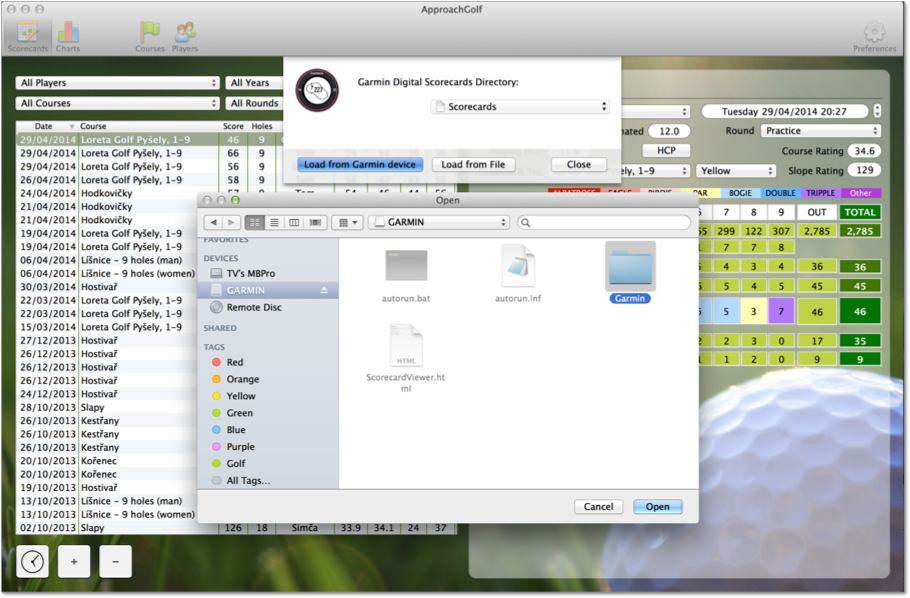Screen dimensions: 910x598
Task: Select 28/10/2013 Slapy scorecard row
Action: [107, 408]
